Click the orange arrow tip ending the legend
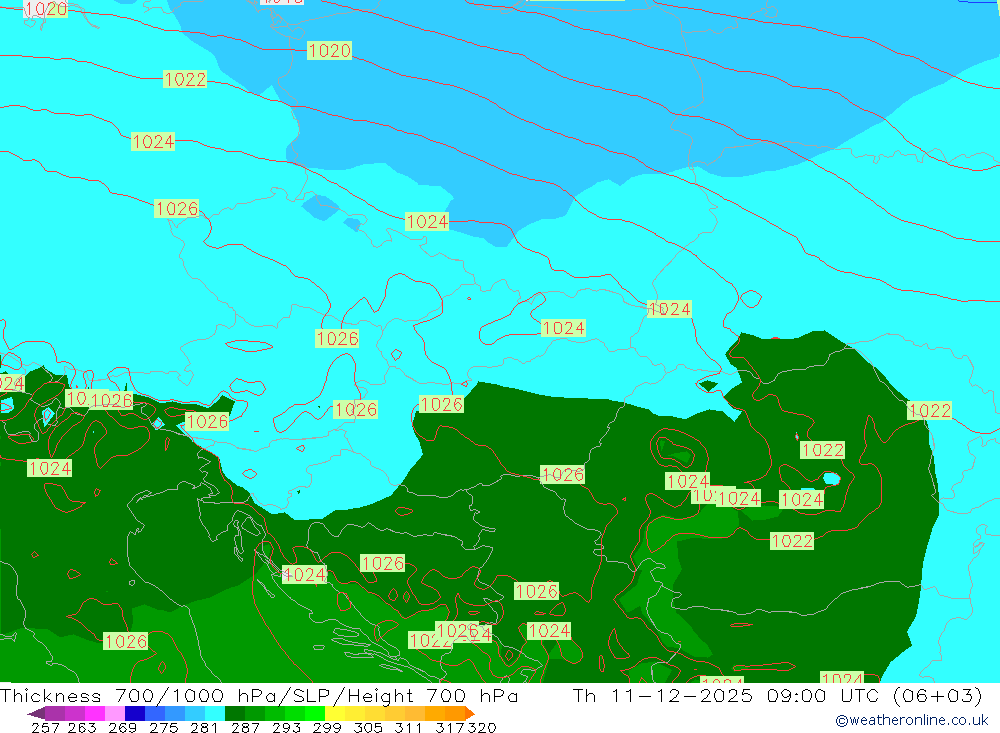 click(470, 713)
